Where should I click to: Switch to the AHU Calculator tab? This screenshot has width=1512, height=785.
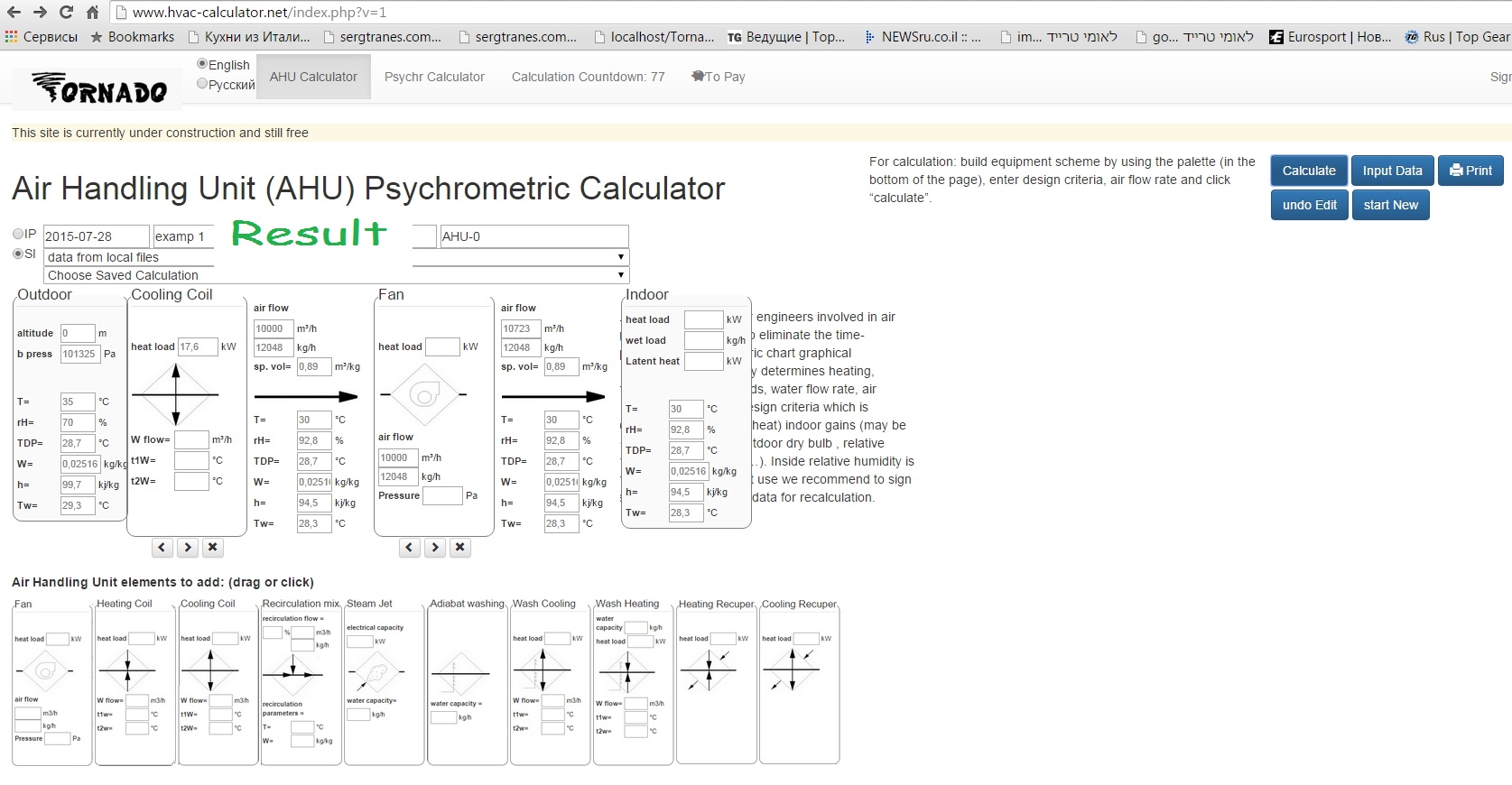point(313,77)
